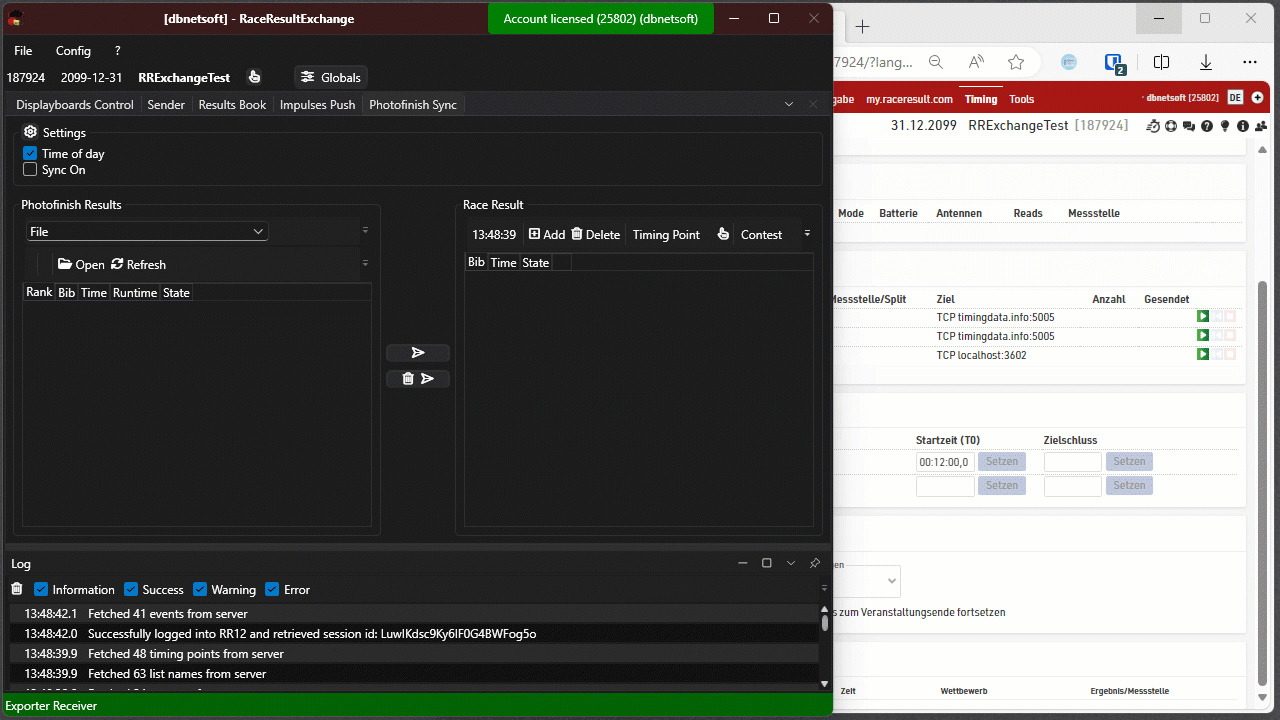Click the delete-and-send button

tap(418, 378)
